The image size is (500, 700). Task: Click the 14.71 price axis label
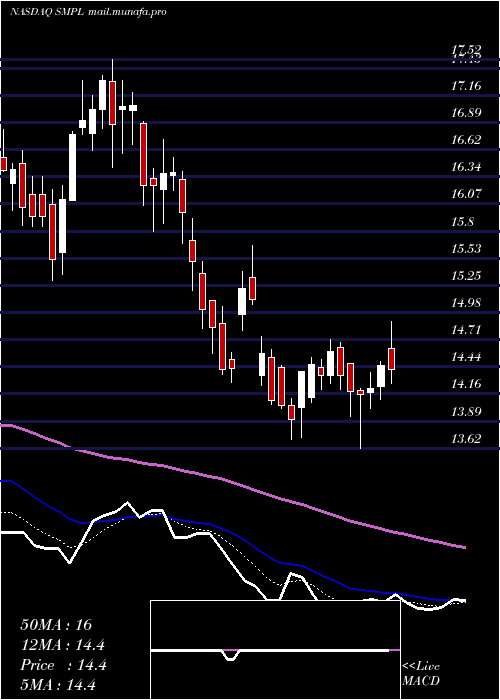tap(466, 330)
